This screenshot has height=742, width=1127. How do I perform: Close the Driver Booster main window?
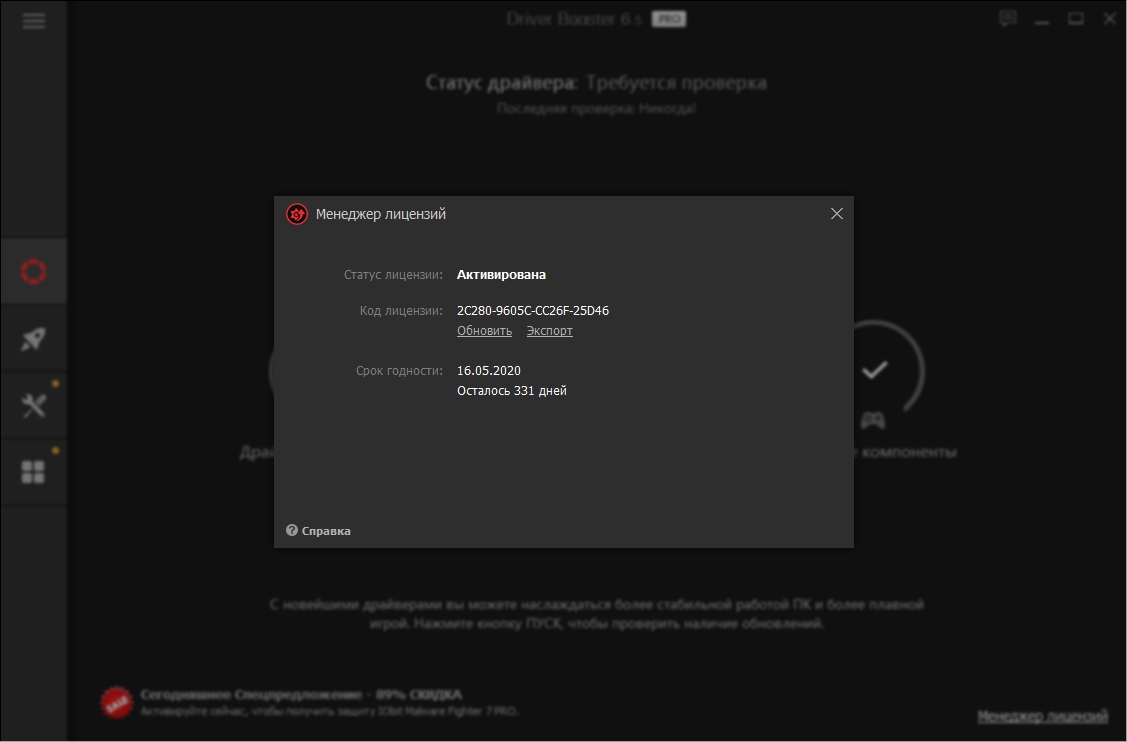click(x=1109, y=19)
